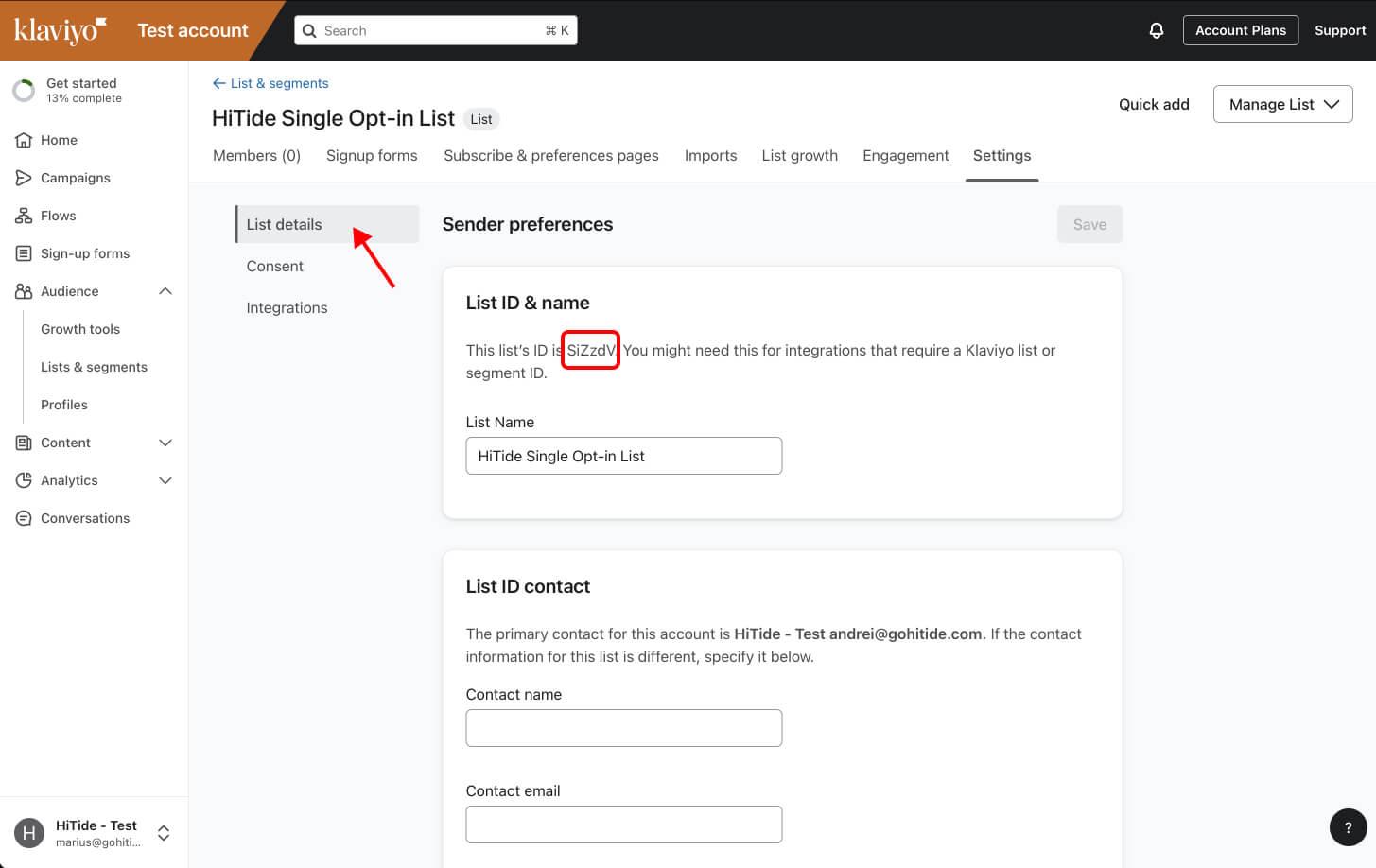Click the Contact name input field
The height and width of the screenshot is (868, 1376).
pos(624,728)
